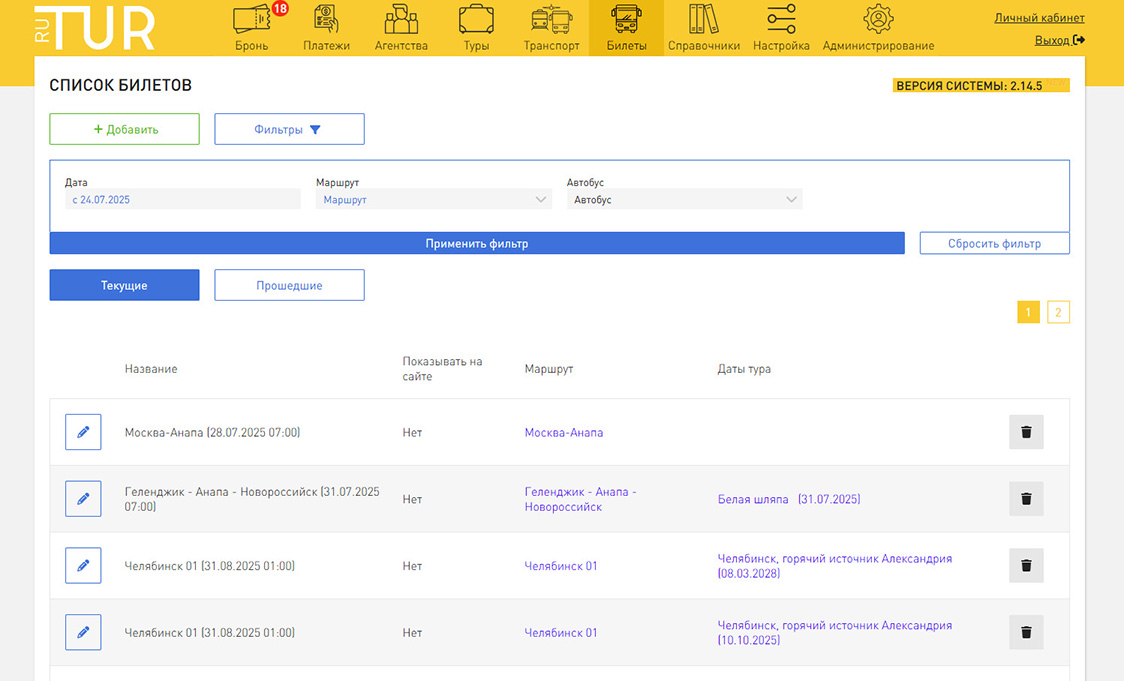This screenshot has height=681, width=1124.
Task: Open the Агентства section icon
Action: coord(401,19)
